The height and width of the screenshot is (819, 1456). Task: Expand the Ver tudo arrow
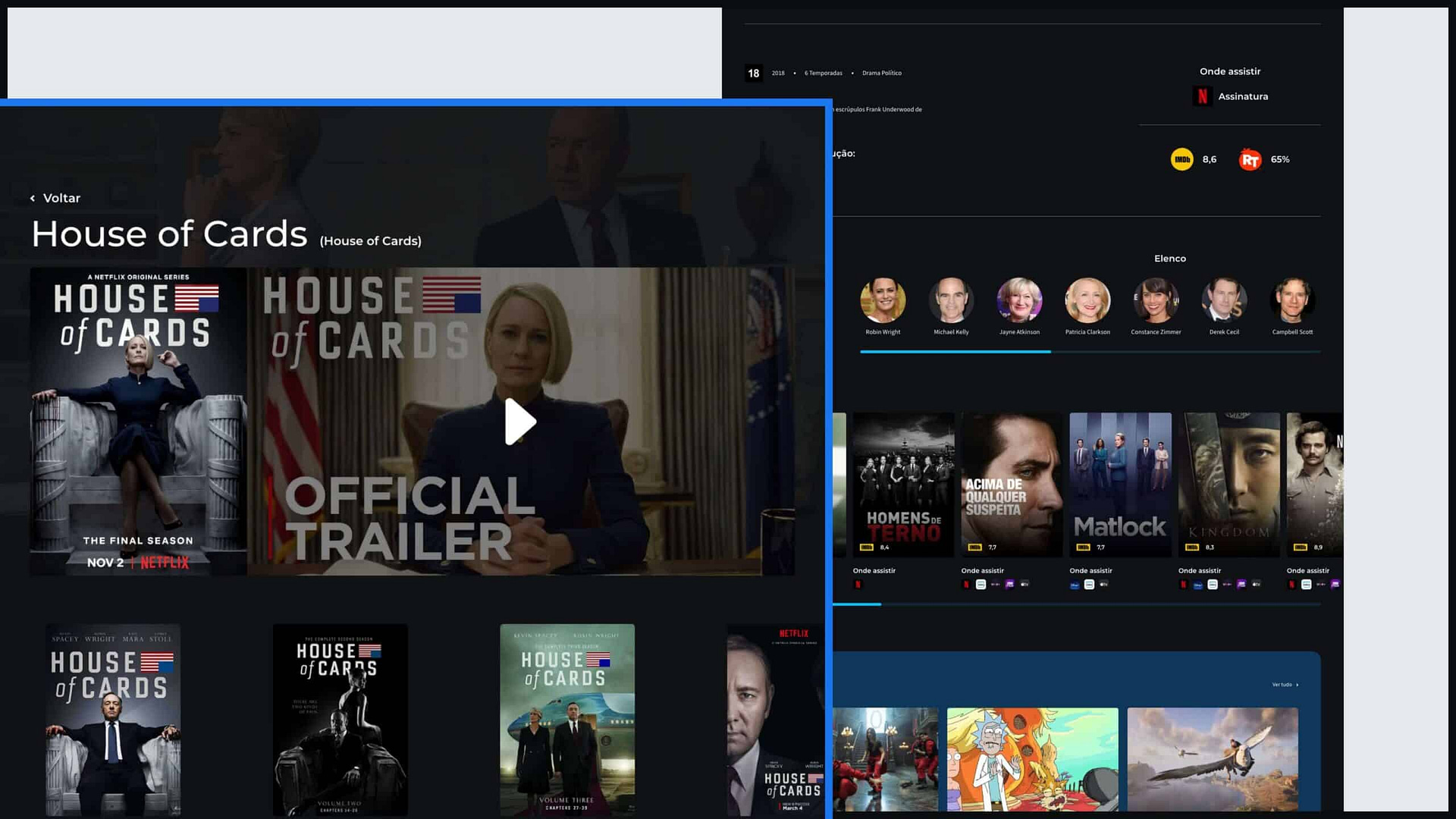1298,685
